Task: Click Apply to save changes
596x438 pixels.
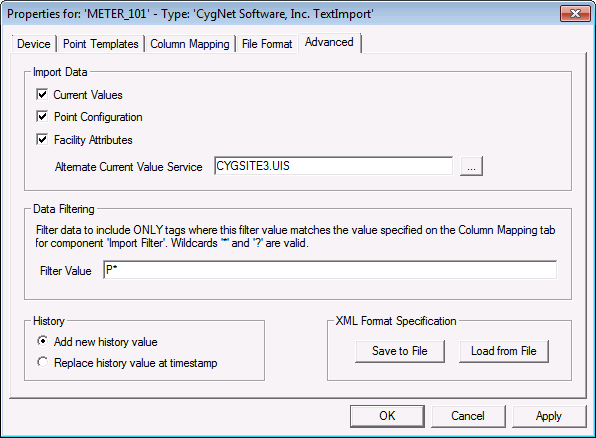Action: point(549,416)
